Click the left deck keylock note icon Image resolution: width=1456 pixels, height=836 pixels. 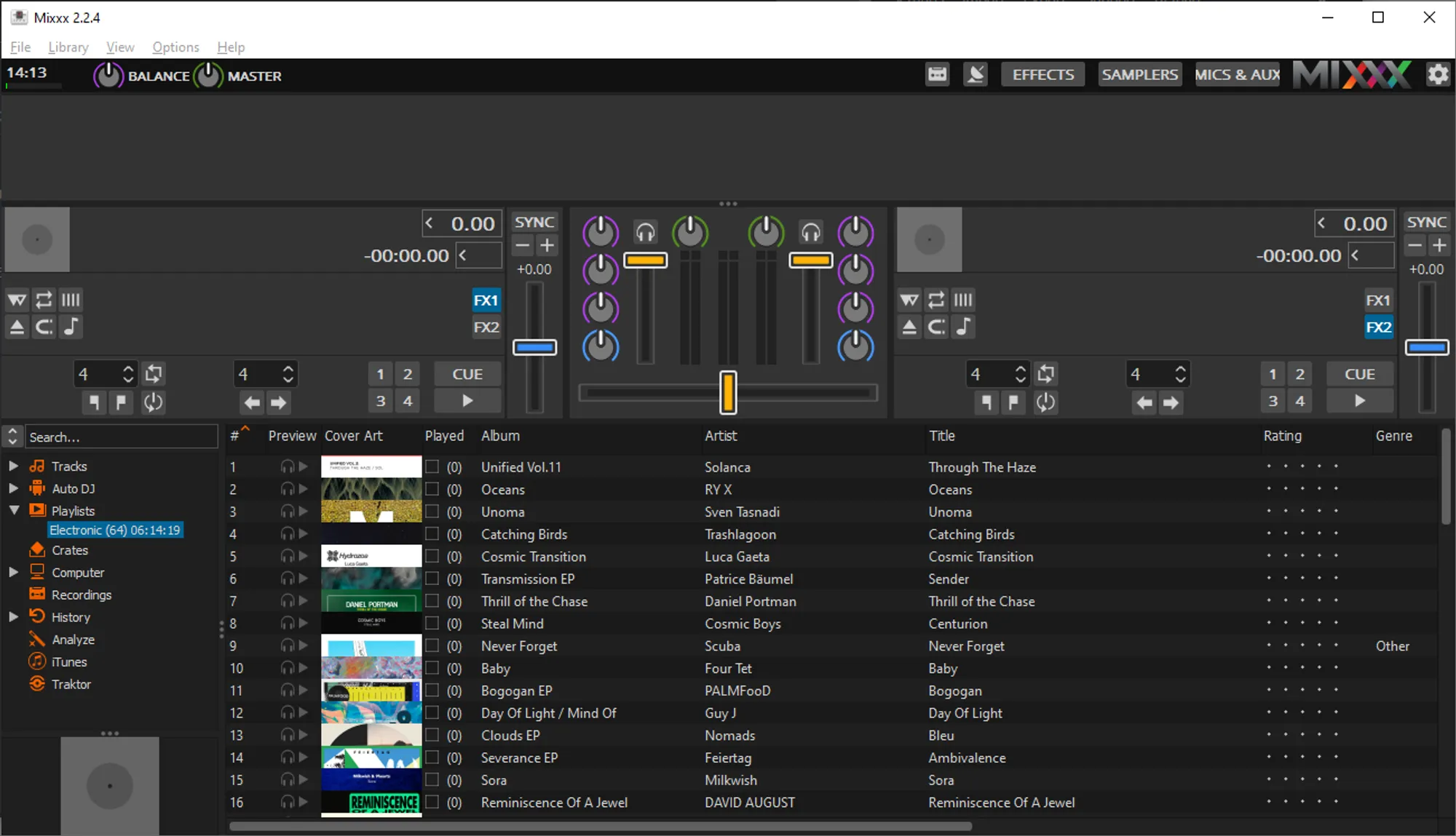click(71, 327)
